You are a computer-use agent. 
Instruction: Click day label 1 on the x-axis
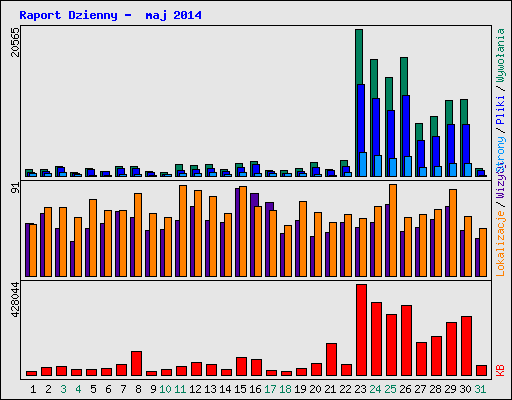pyautogui.click(x=33, y=389)
